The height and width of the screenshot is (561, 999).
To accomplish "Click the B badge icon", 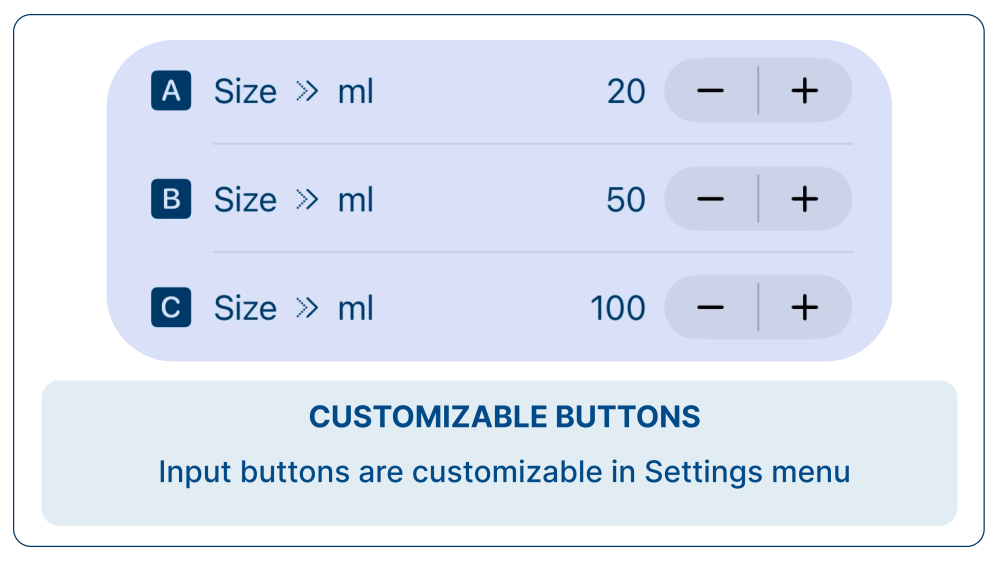I will [x=171, y=199].
